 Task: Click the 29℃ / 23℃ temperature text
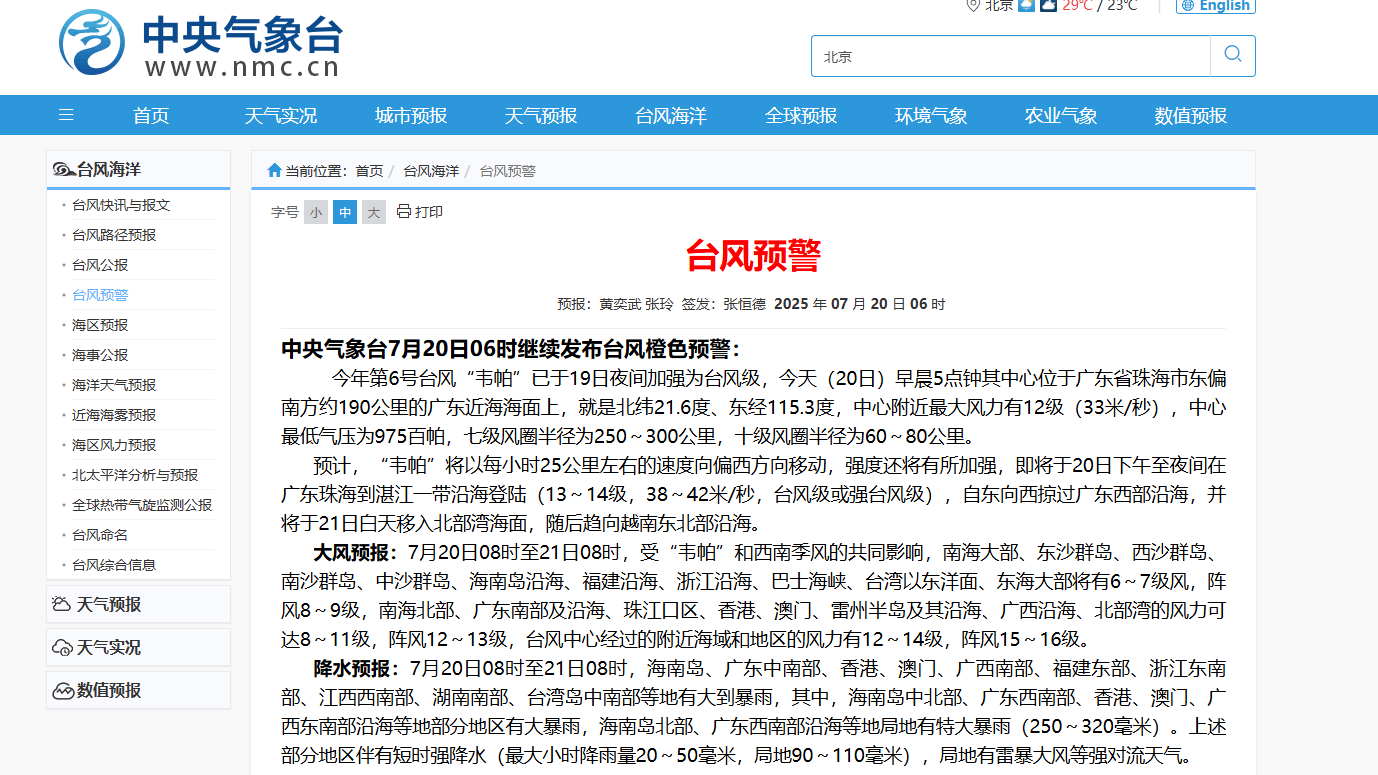tap(1100, 5)
